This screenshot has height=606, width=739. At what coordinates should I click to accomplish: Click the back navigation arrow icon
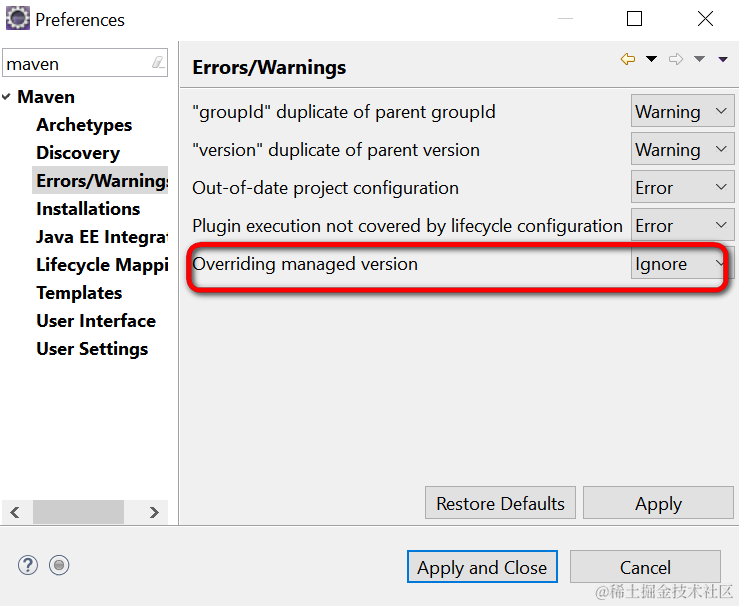coord(628,60)
